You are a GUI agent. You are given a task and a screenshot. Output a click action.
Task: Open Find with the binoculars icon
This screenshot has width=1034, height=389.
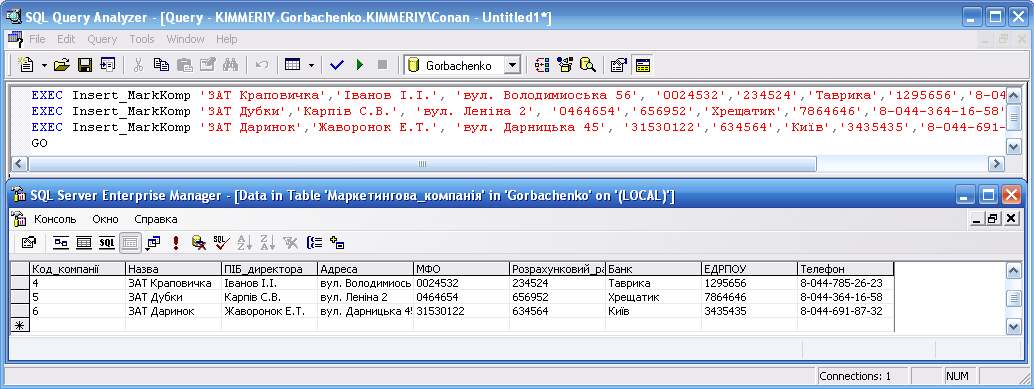[x=230, y=65]
